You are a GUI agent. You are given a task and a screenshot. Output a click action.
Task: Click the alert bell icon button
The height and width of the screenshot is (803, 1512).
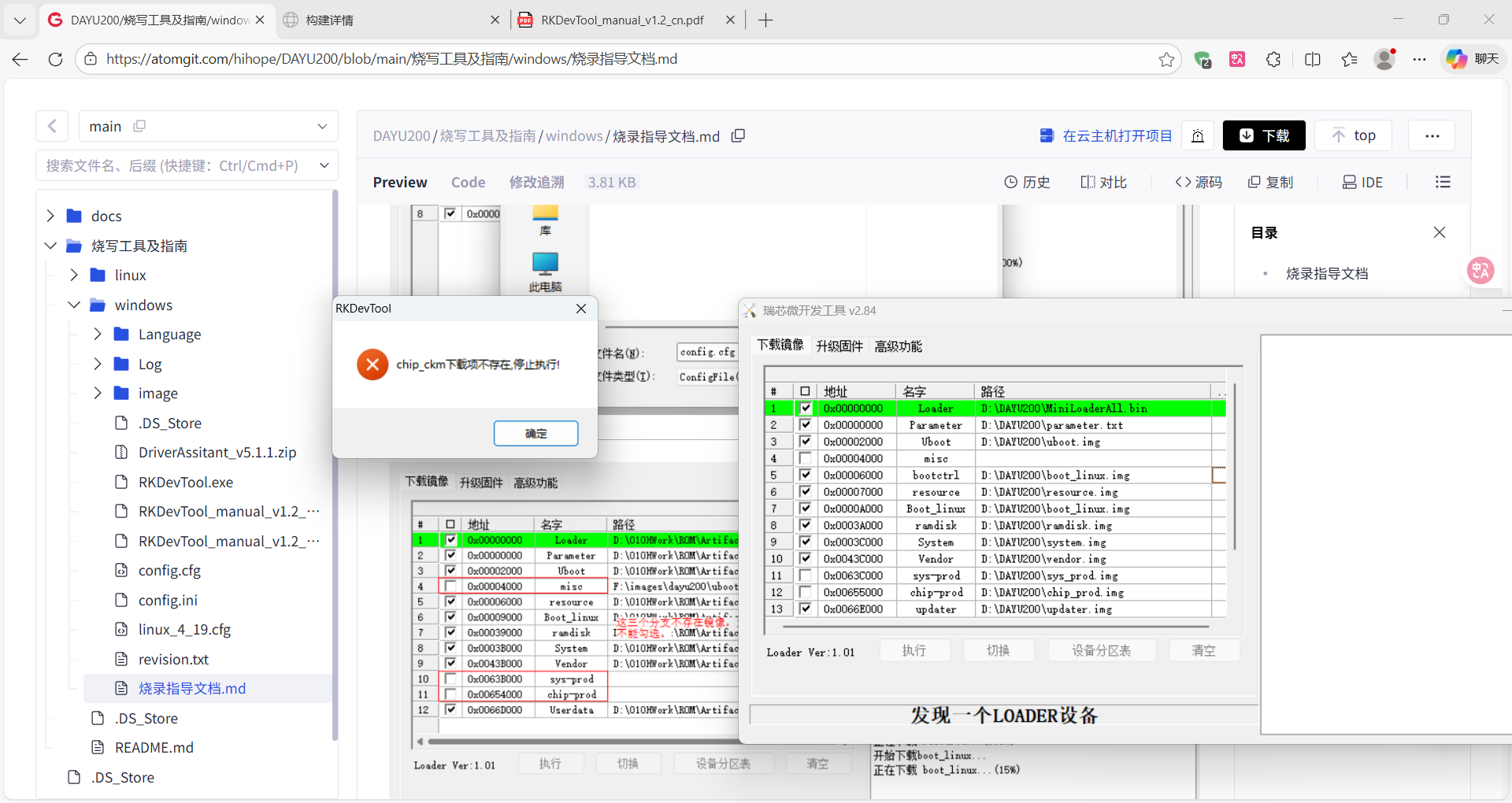(x=1198, y=135)
